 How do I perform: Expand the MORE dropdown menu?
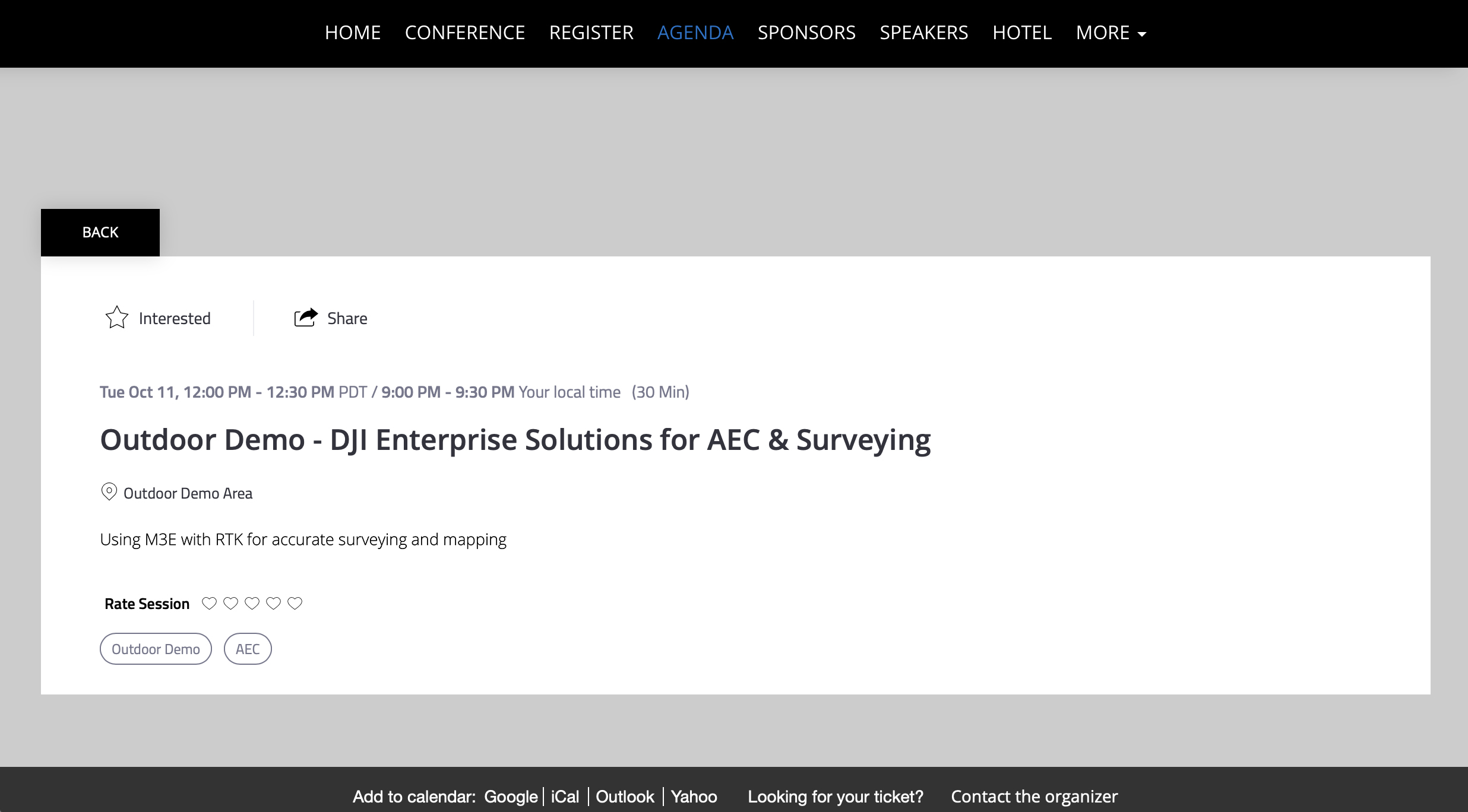(x=1111, y=33)
